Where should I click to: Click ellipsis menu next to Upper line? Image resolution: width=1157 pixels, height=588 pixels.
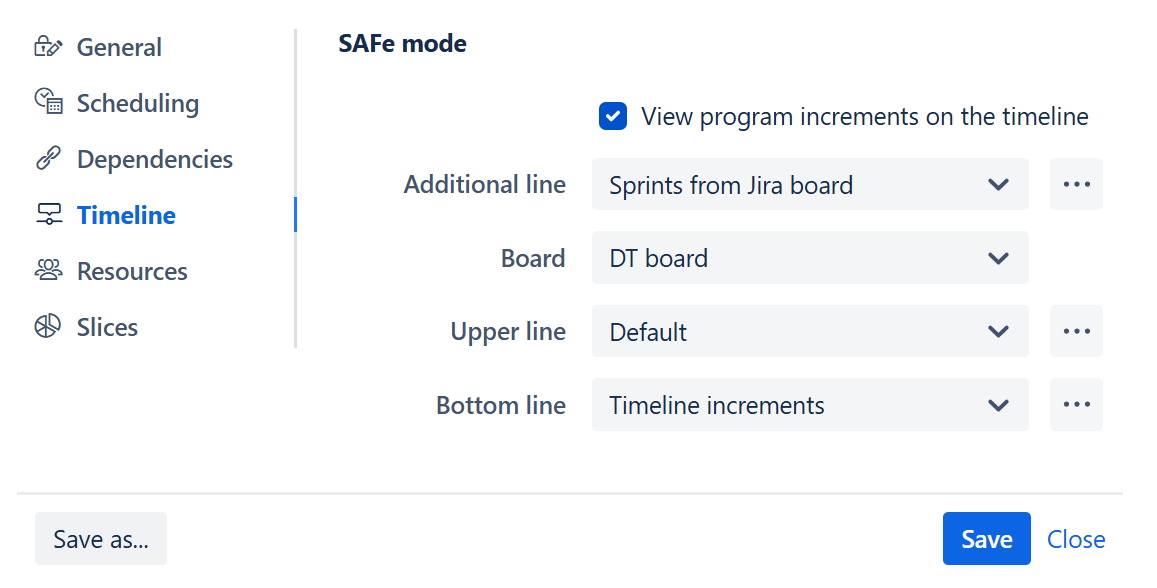(1076, 330)
